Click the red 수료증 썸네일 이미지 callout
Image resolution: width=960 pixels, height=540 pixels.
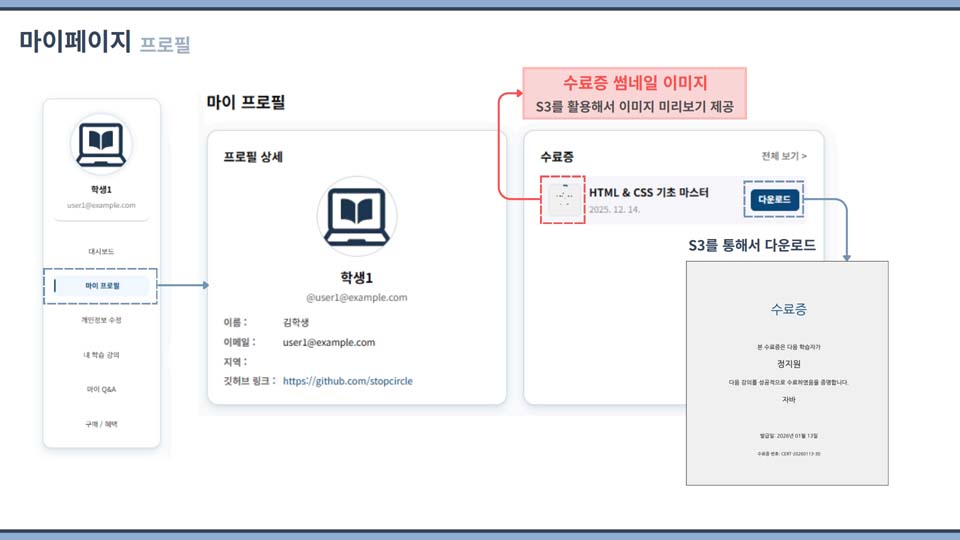point(634,93)
